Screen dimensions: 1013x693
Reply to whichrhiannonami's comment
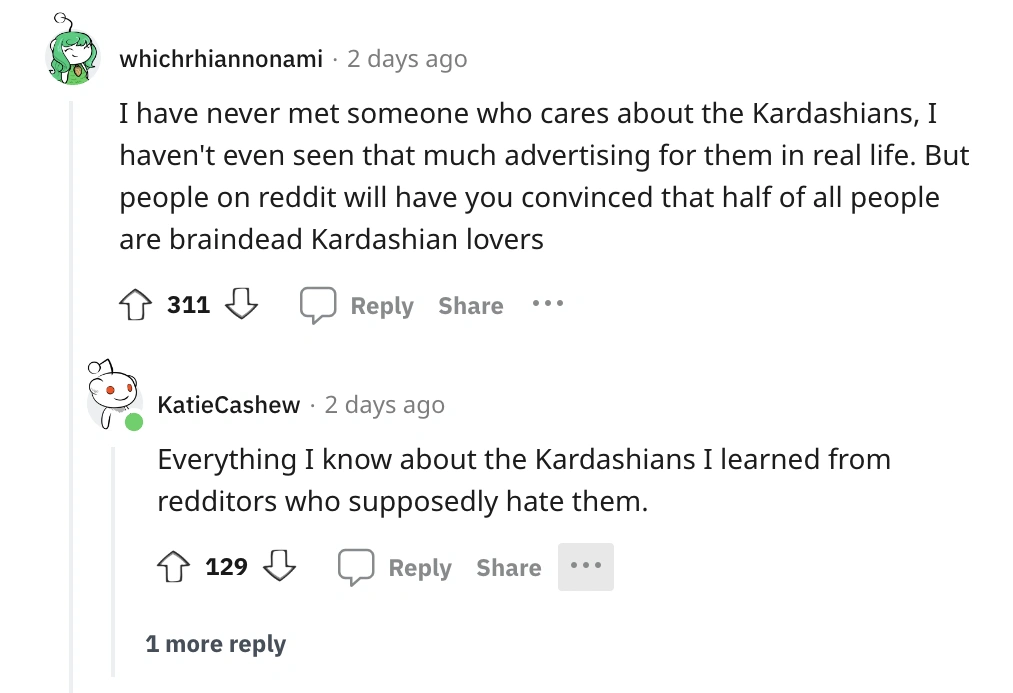tap(358, 305)
